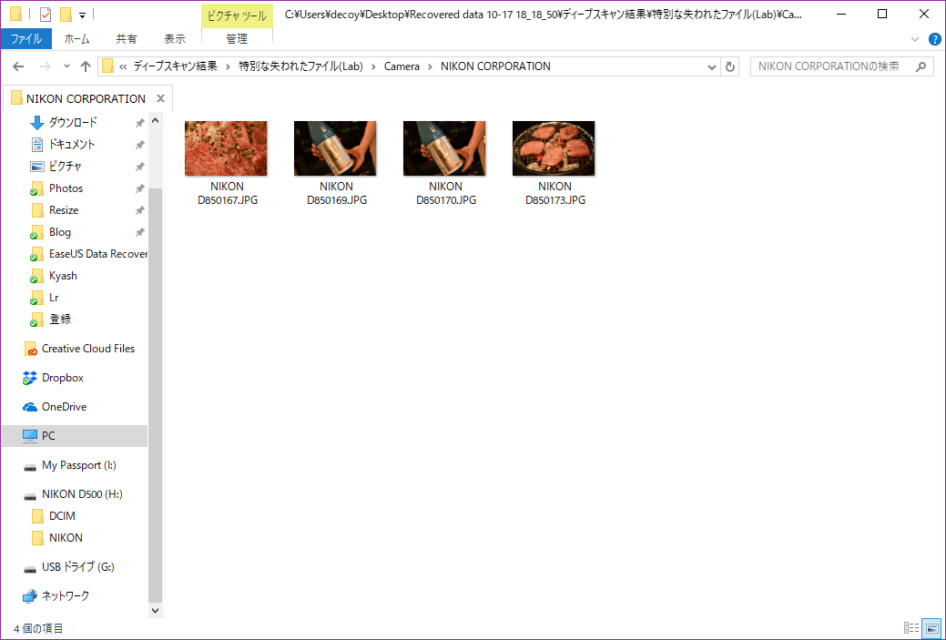This screenshot has height=640, width=946.
Task: Select the 管理 ribbon tab
Action: pos(236,39)
